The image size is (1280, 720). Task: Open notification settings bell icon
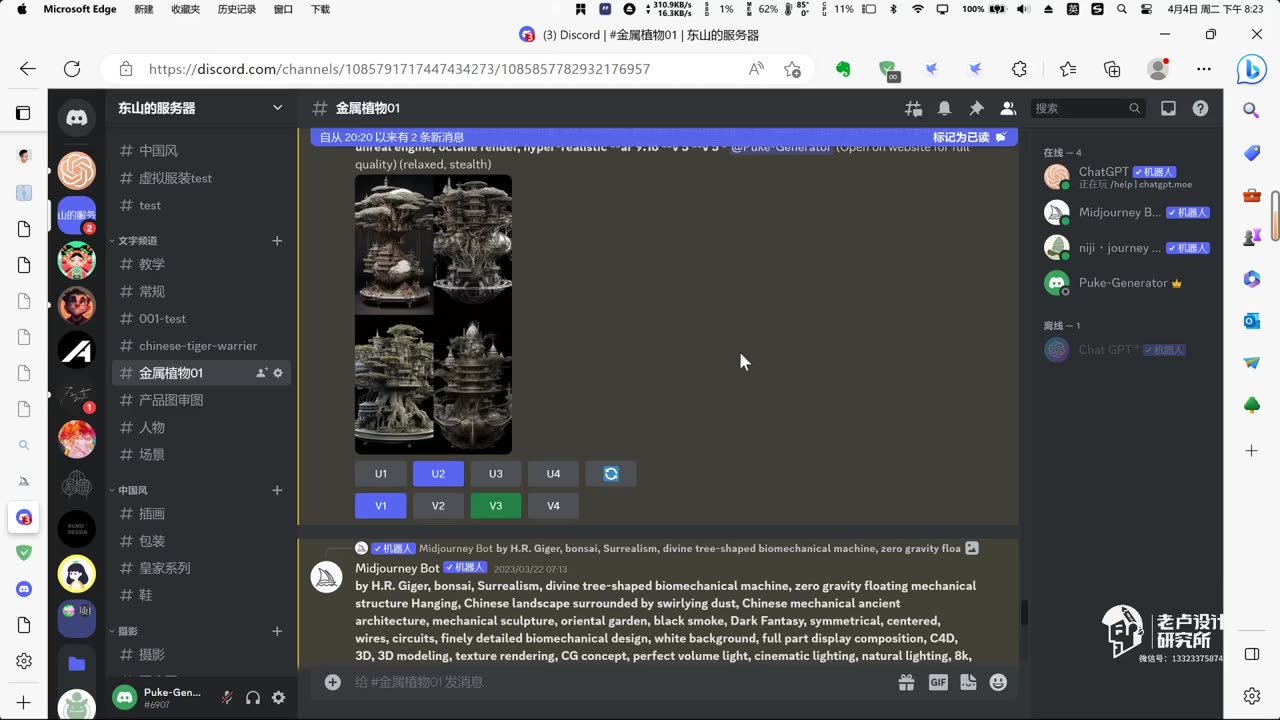click(944, 108)
